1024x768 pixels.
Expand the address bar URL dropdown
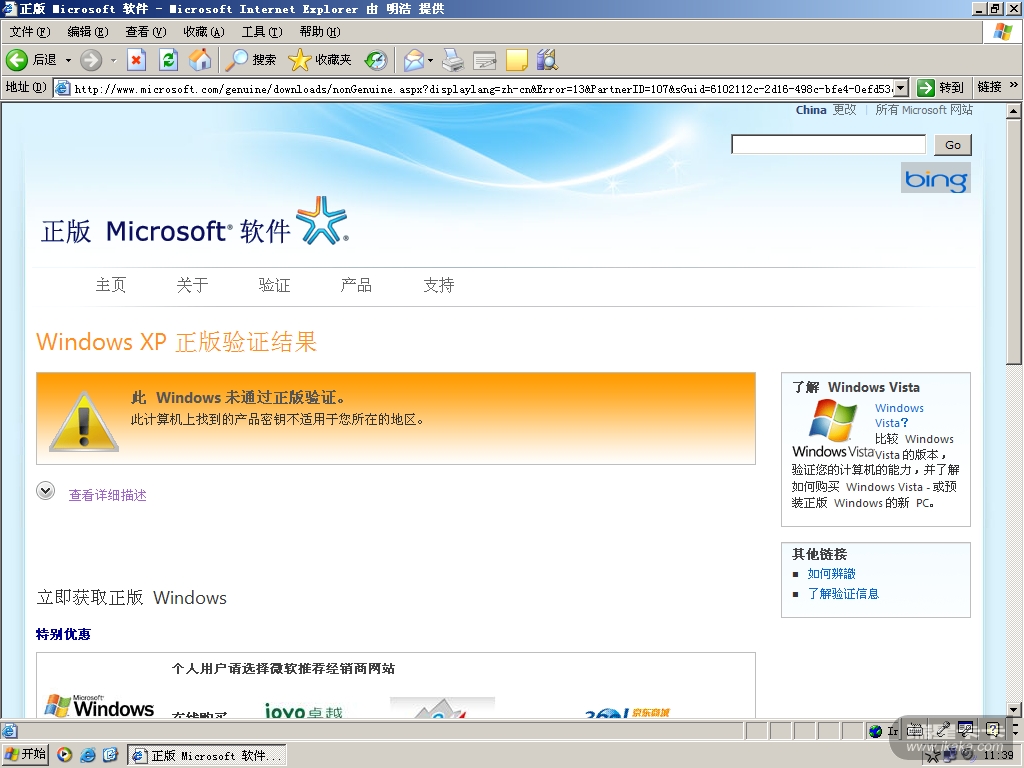(901, 88)
